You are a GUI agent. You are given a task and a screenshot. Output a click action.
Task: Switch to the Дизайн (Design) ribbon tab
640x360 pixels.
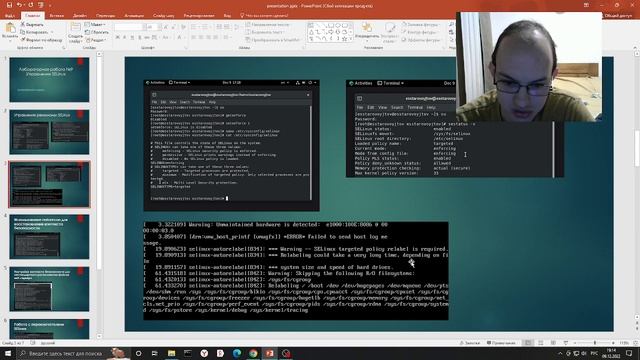80,16
